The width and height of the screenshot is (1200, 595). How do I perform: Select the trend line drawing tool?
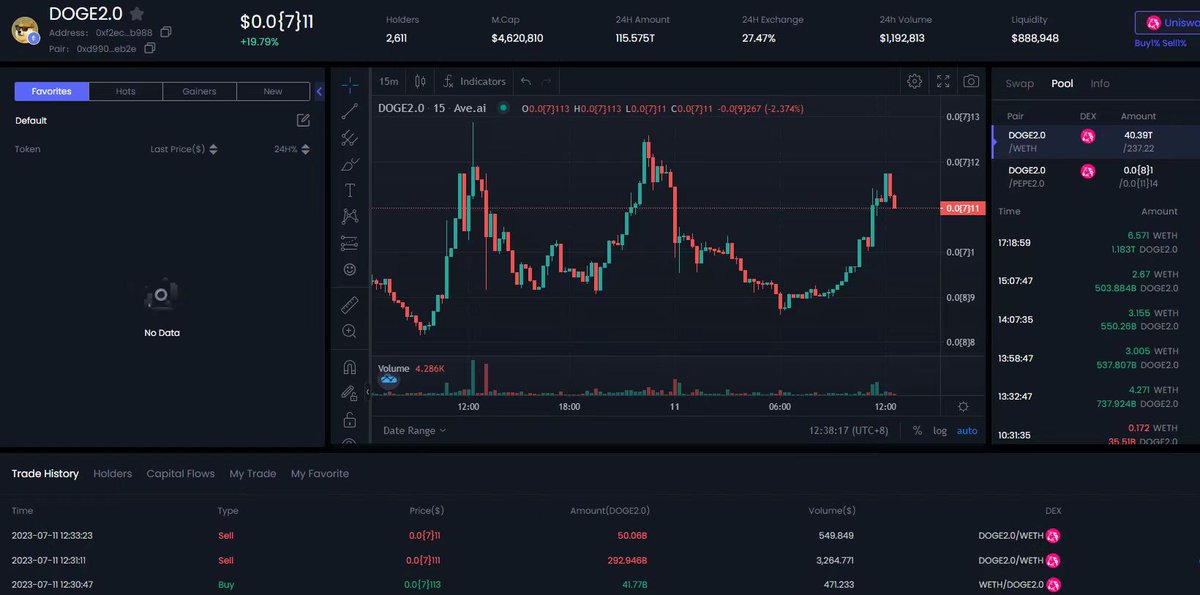click(349, 111)
